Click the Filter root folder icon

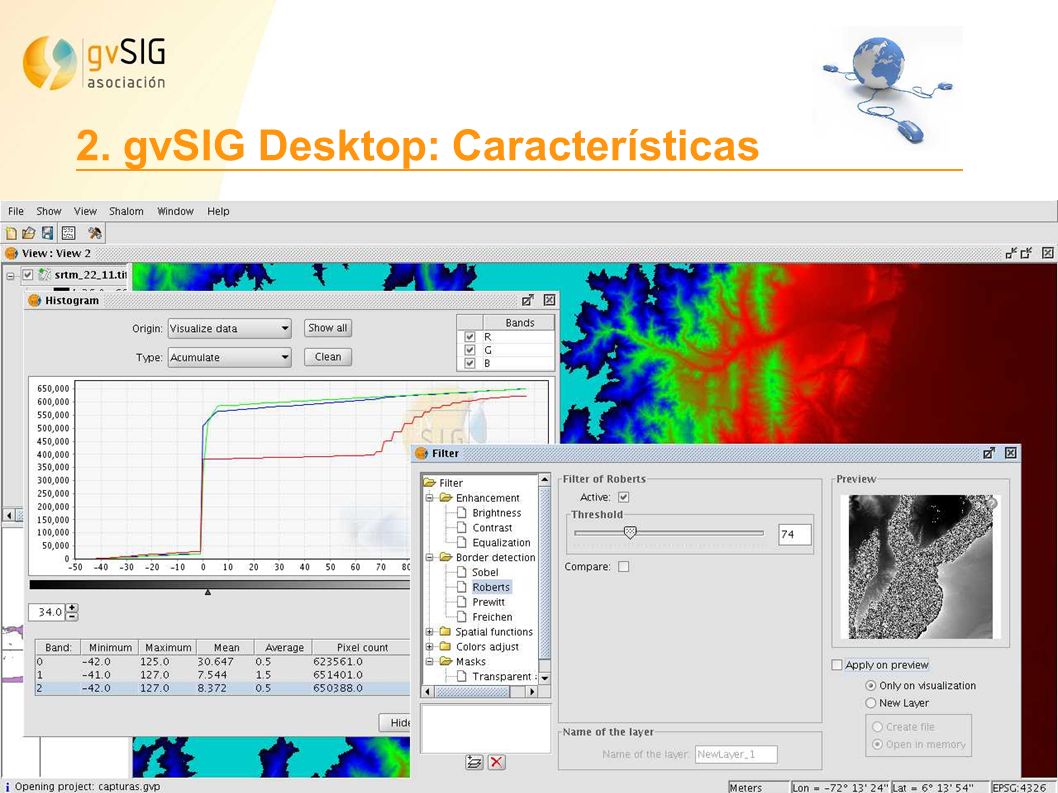430,483
